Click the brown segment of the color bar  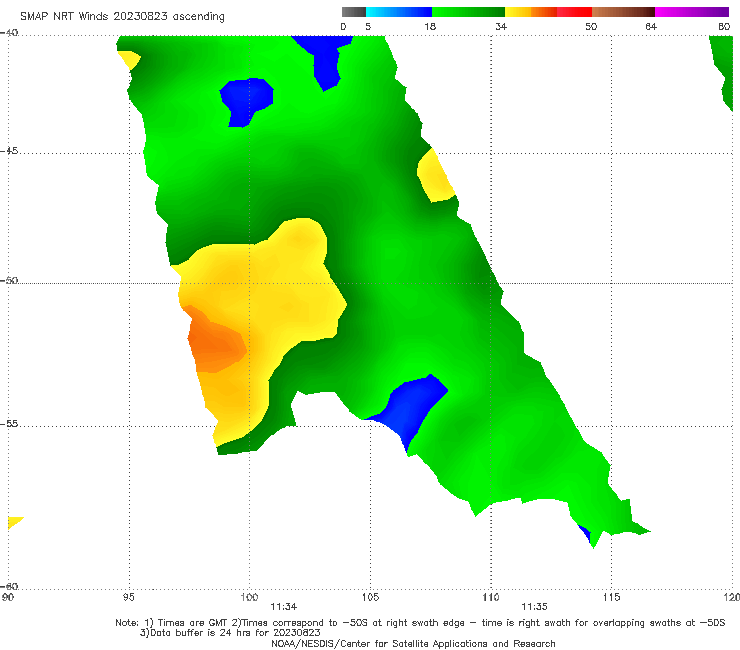pyautogui.click(x=623, y=12)
